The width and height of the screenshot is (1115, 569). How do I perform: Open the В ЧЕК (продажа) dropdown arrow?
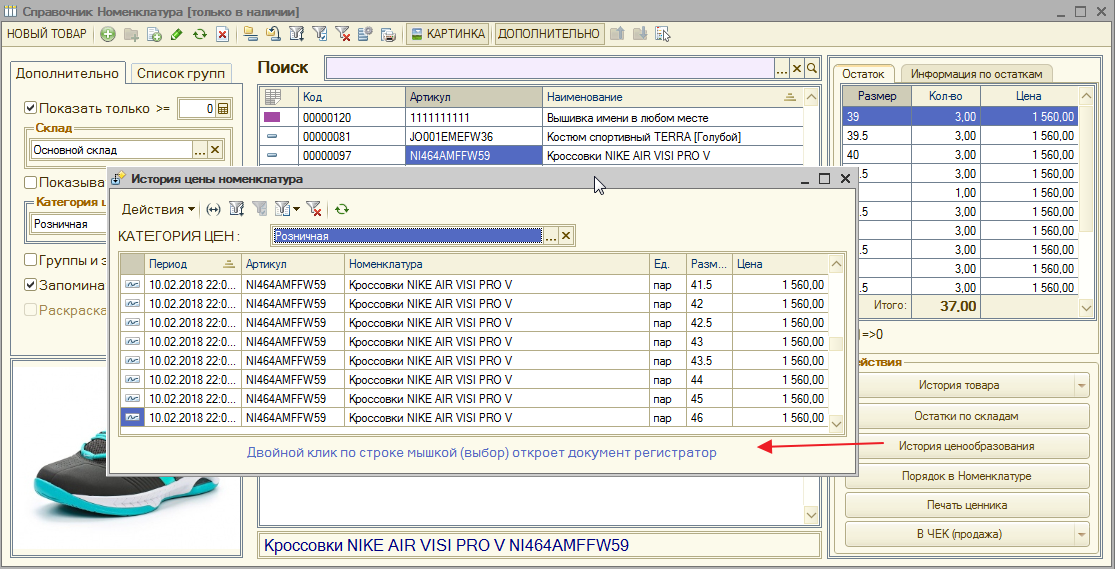point(1082,533)
